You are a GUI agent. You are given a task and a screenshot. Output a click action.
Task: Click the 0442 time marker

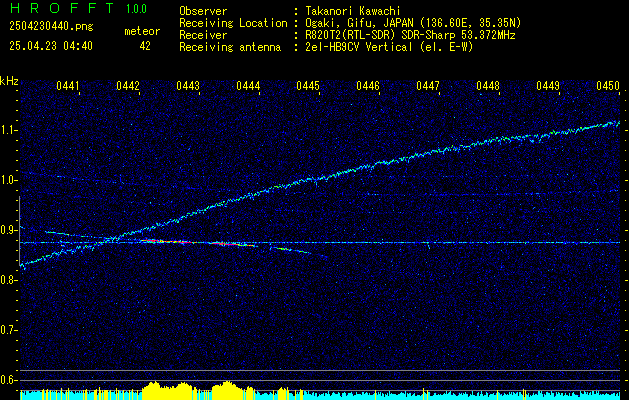click(128, 86)
